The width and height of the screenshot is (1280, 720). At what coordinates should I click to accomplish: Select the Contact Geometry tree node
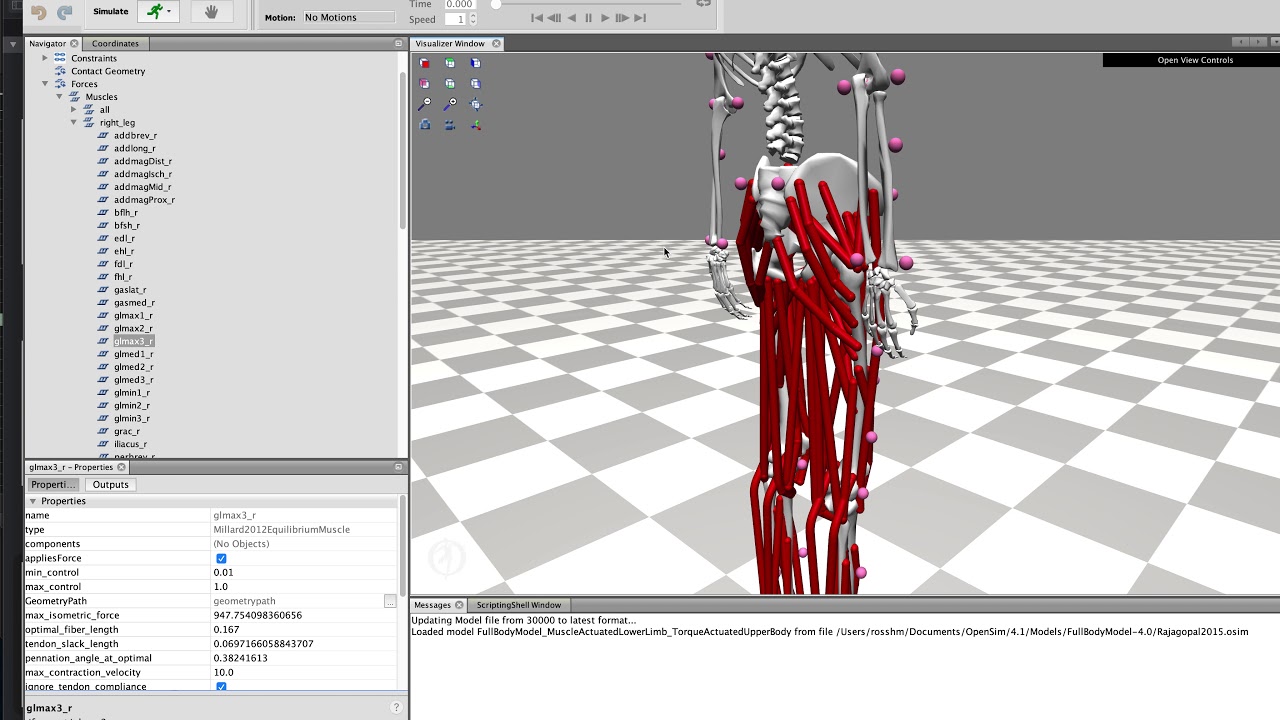point(108,71)
